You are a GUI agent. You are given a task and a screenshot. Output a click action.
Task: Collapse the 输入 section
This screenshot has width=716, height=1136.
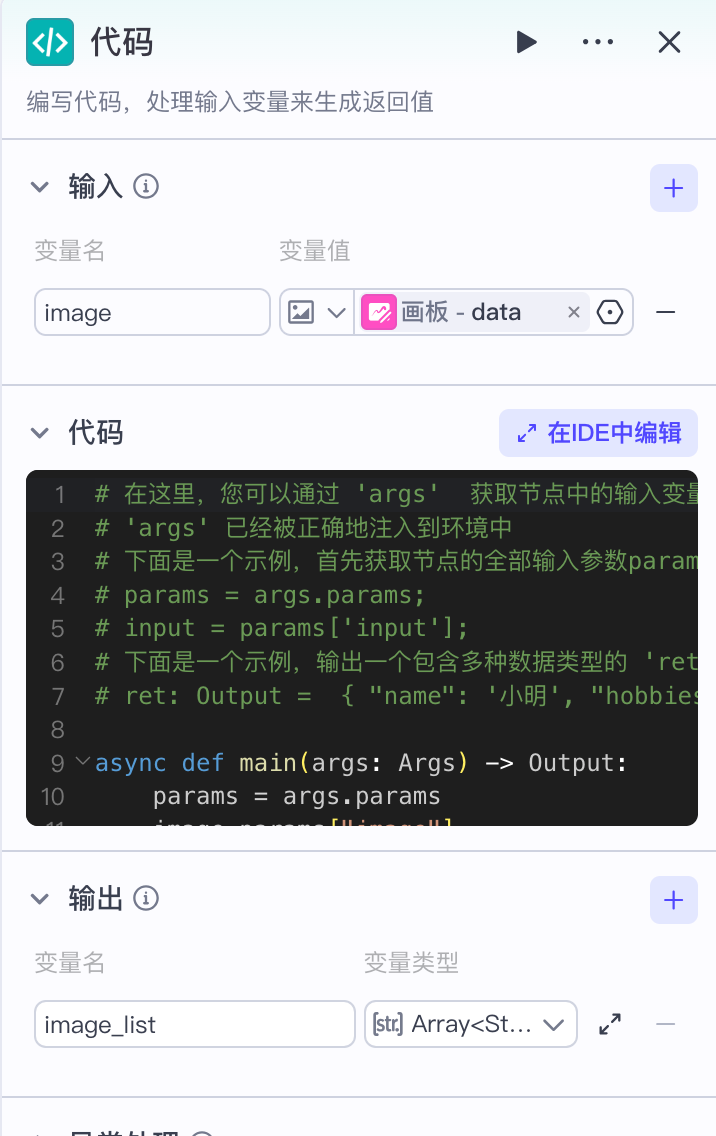coord(40,187)
